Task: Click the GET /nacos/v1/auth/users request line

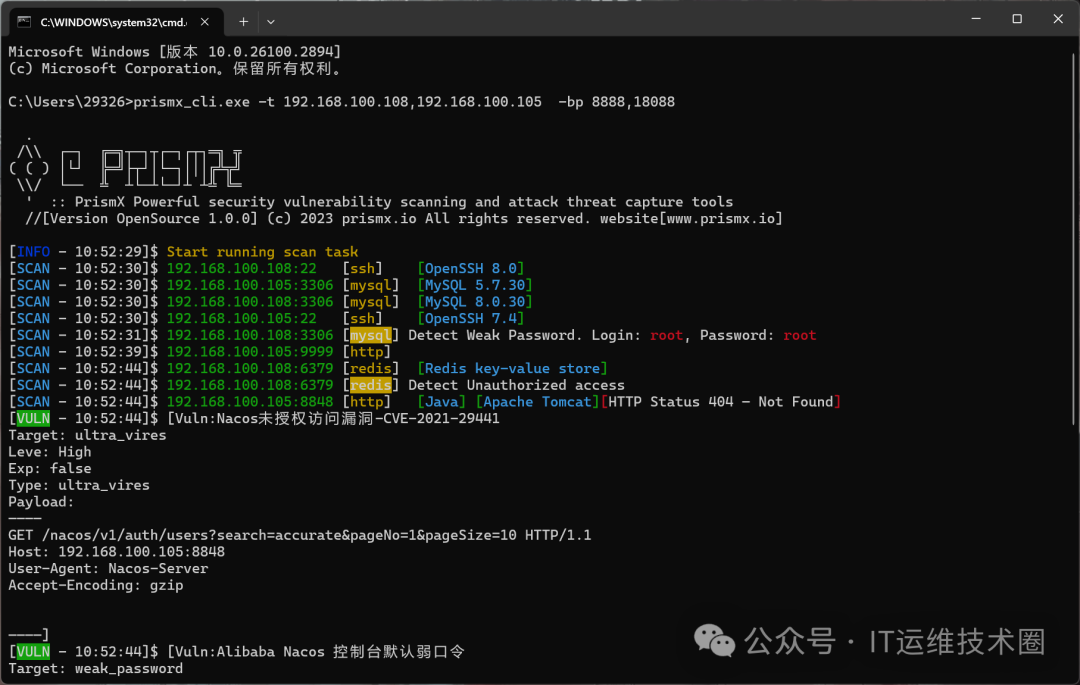Action: point(300,536)
